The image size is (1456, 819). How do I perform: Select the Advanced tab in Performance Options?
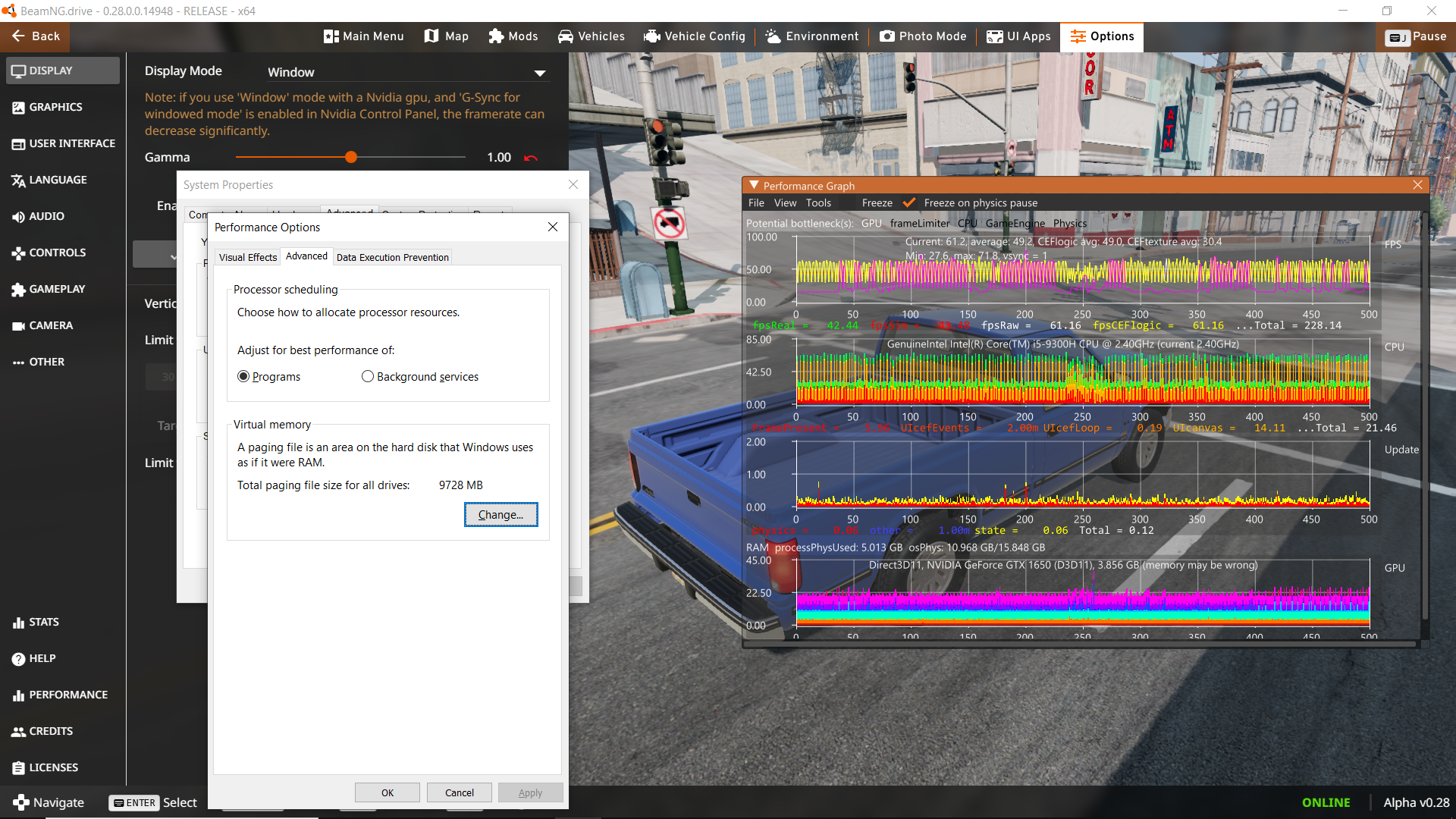306,256
